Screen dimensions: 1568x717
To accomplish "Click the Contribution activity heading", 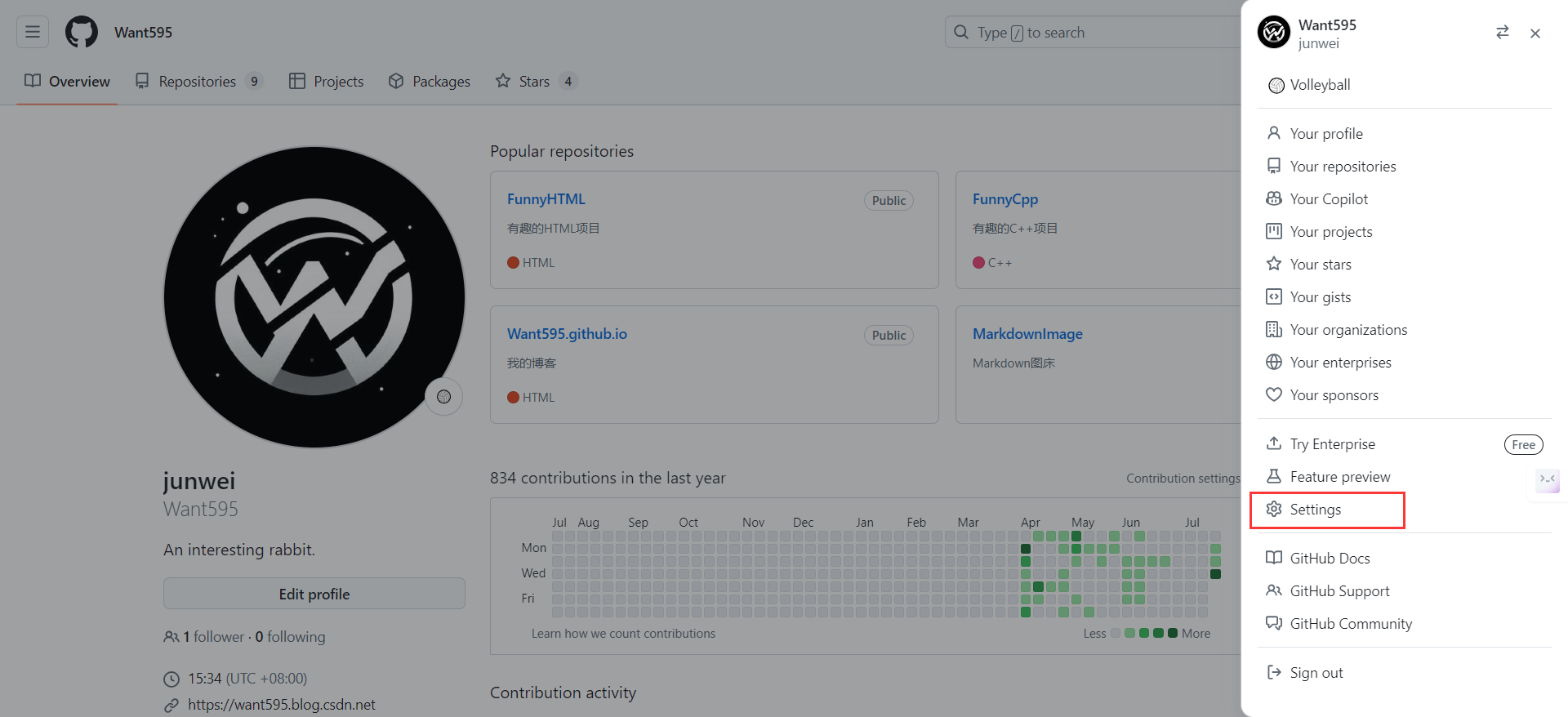I will pos(563,693).
